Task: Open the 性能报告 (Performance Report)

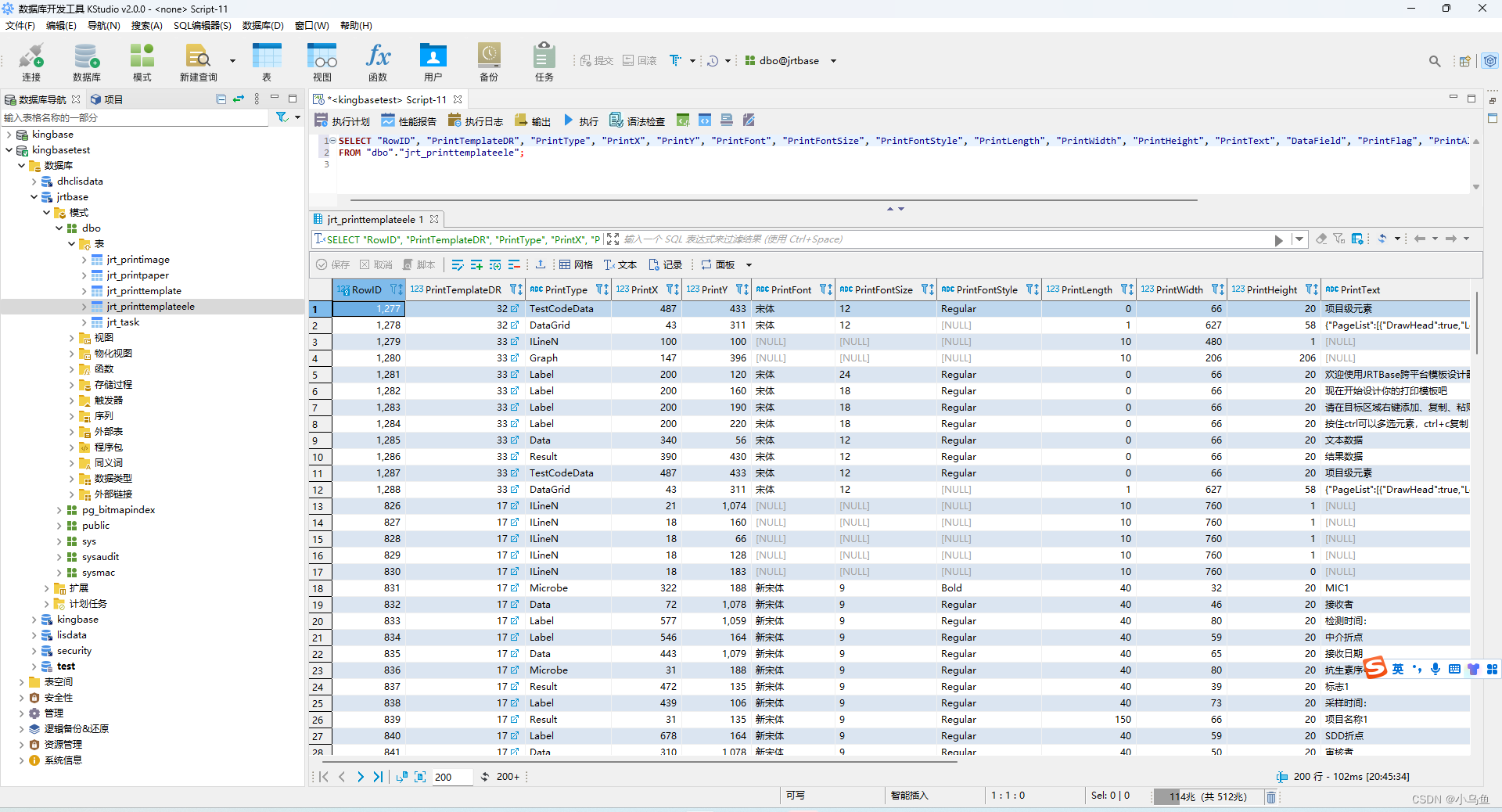Action: pyautogui.click(x=408, y=120)
